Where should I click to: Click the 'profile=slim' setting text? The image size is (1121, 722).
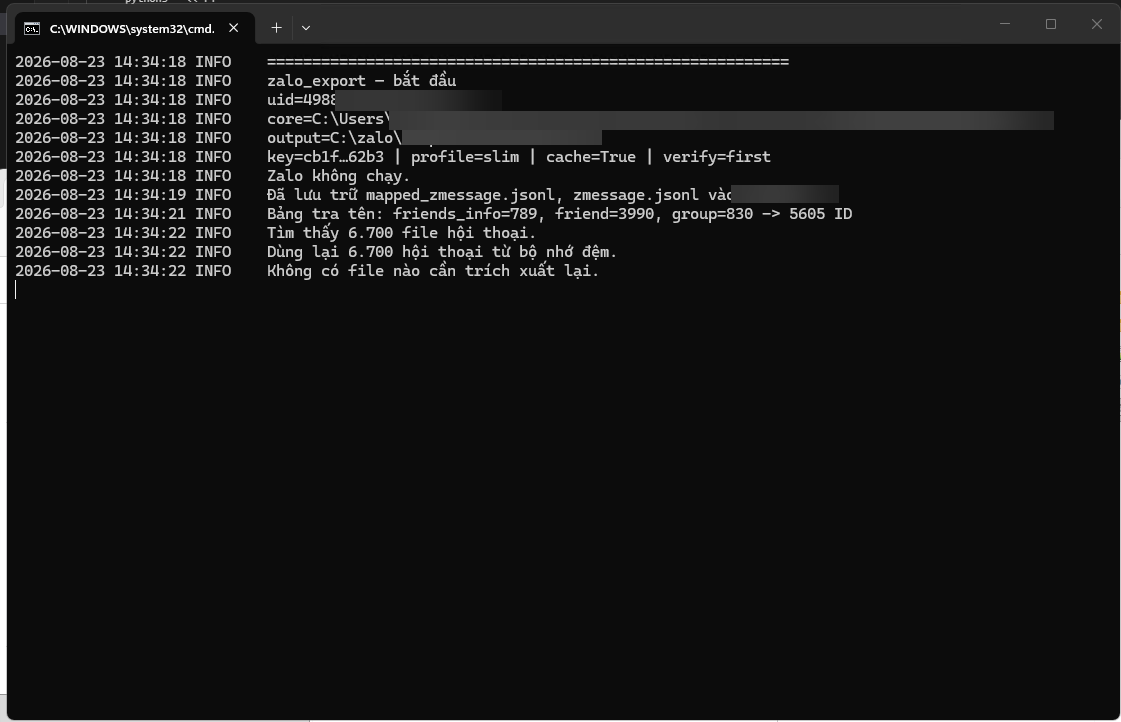[465, 157]
